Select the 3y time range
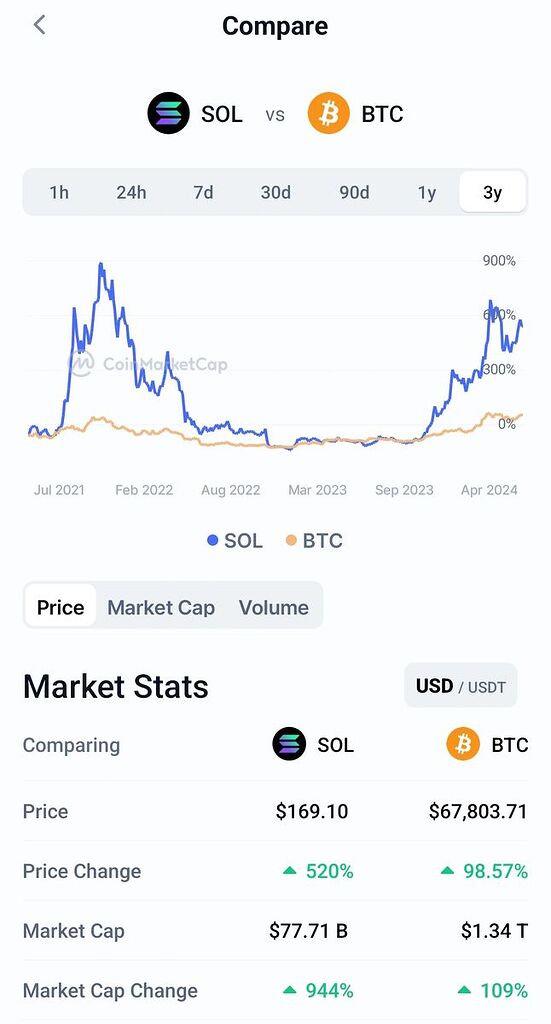This screenshot has height=1024, width=551. click(x=492, y=193)
